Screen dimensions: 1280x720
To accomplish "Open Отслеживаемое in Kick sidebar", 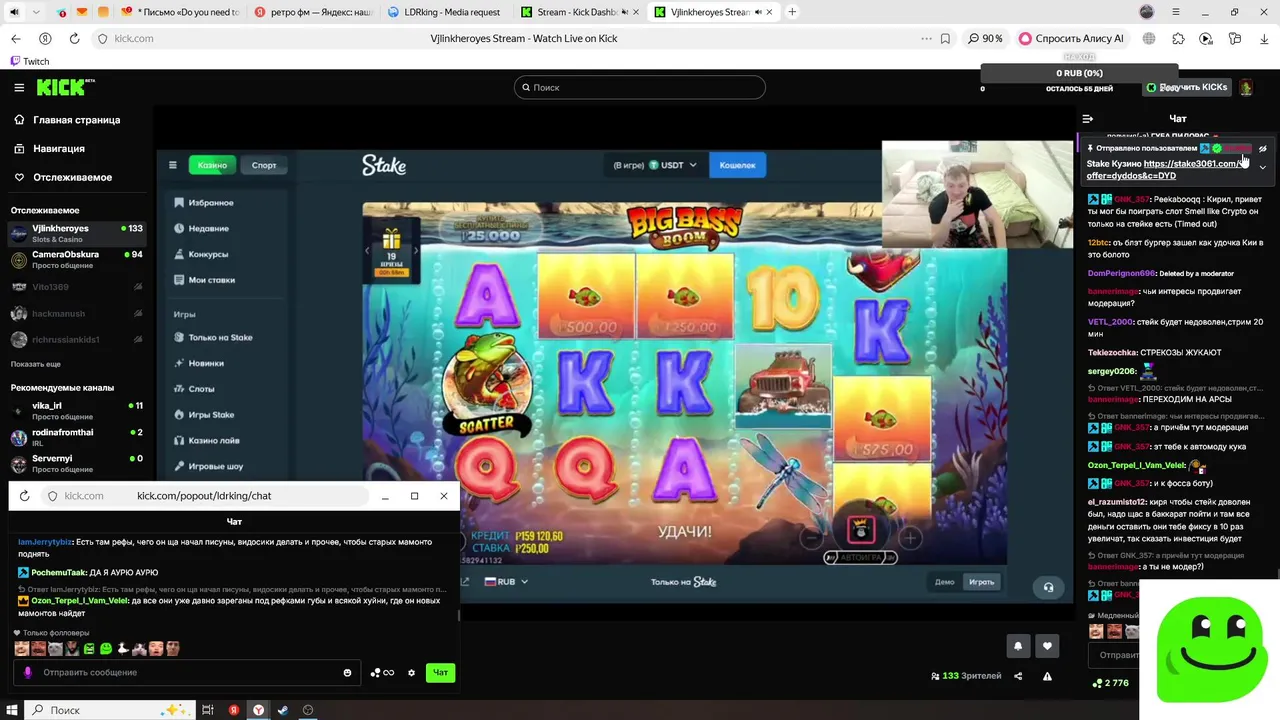I will click(x=72, y=177).
